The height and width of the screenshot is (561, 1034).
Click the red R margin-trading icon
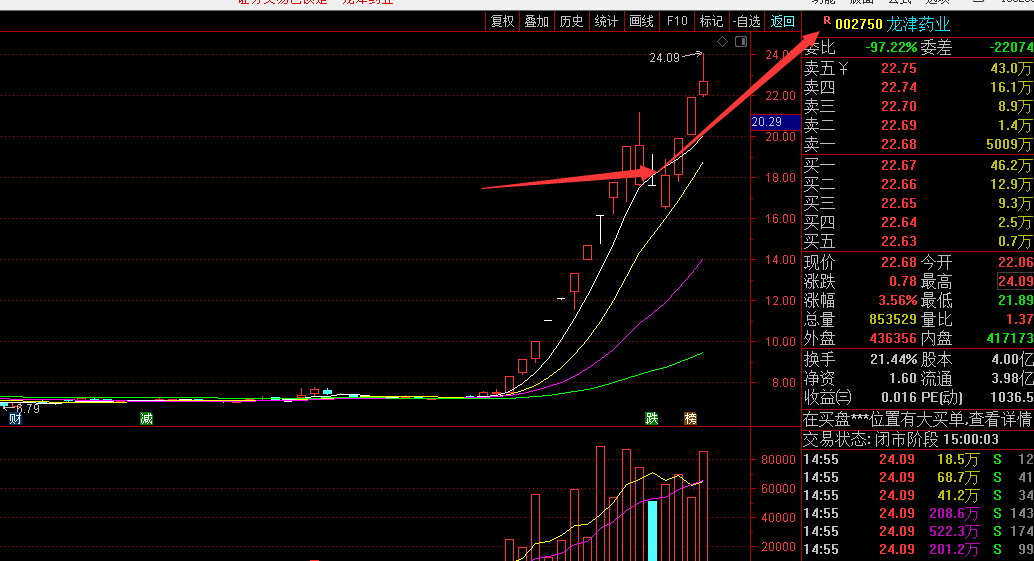tap(825, 22)
